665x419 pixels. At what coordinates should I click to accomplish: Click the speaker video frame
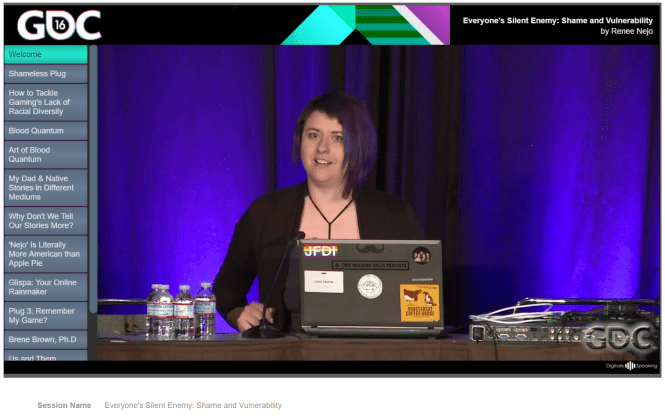click(x=379, y=203)
